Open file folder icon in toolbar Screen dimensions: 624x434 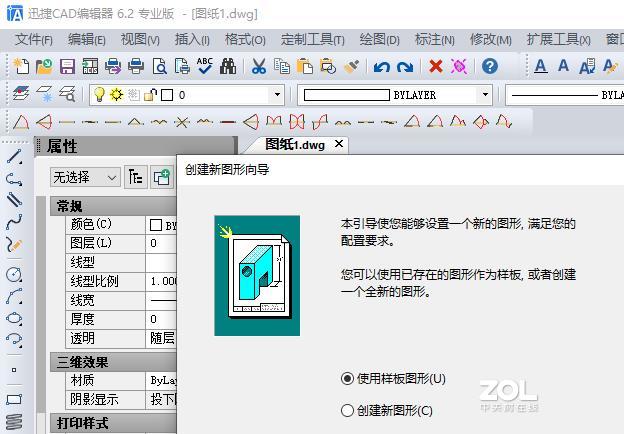point(44,66)
